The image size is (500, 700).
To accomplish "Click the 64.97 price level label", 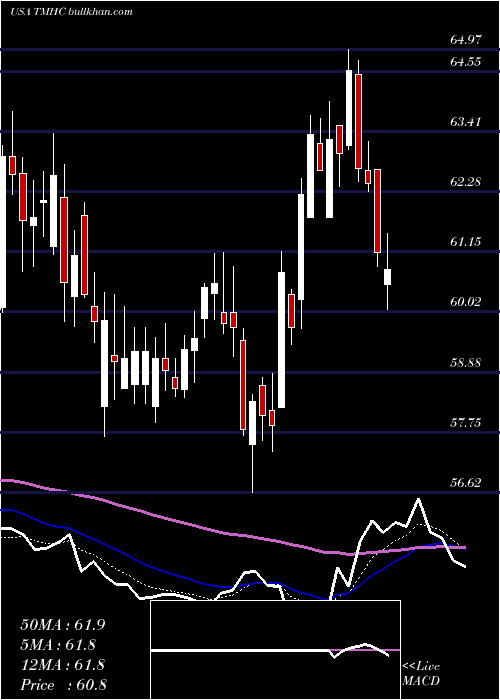I will pyautogui.click(x=466, y=40).
